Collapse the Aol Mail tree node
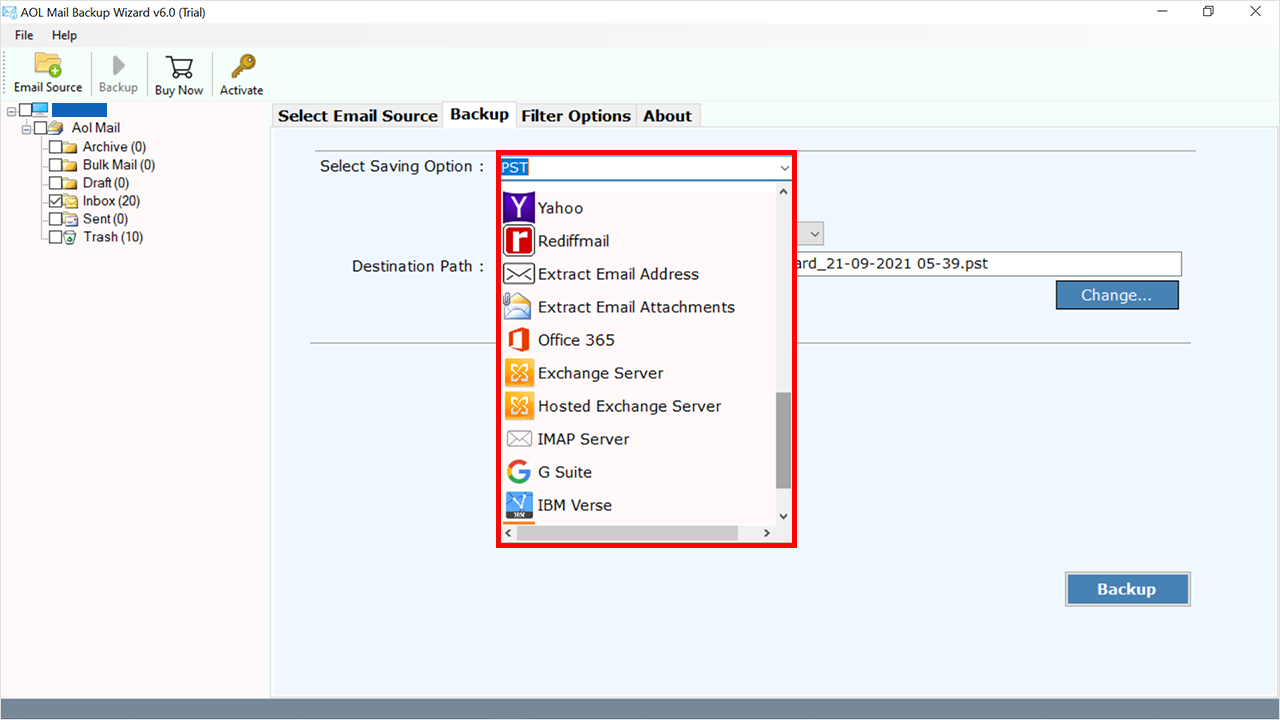The height and width of the screenshot is (720, 1280). pos(26,129)
